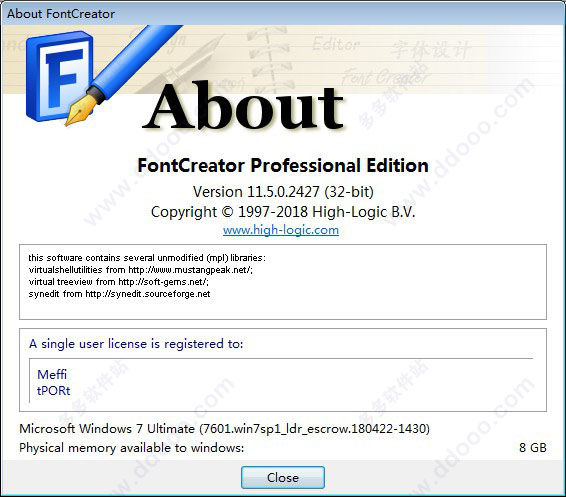Click the 'Microsoft Windows 7 Ultimate' line
Viewport: 566px width, 497px height.
(225, 428)
